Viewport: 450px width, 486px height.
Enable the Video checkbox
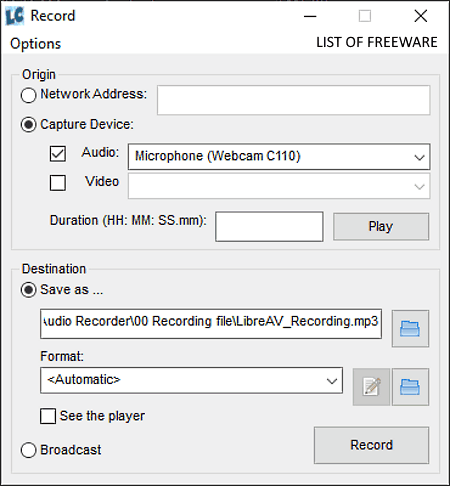coord(58,183)
